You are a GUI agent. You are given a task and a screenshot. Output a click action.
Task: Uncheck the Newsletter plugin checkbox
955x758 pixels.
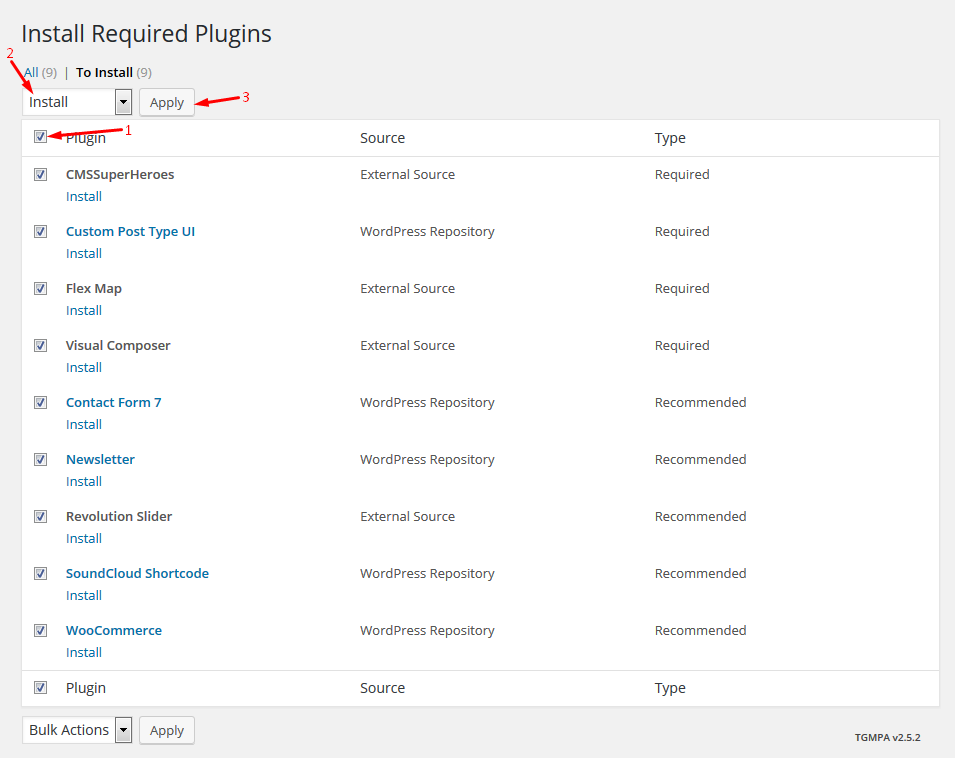click(x=40, y=460)
